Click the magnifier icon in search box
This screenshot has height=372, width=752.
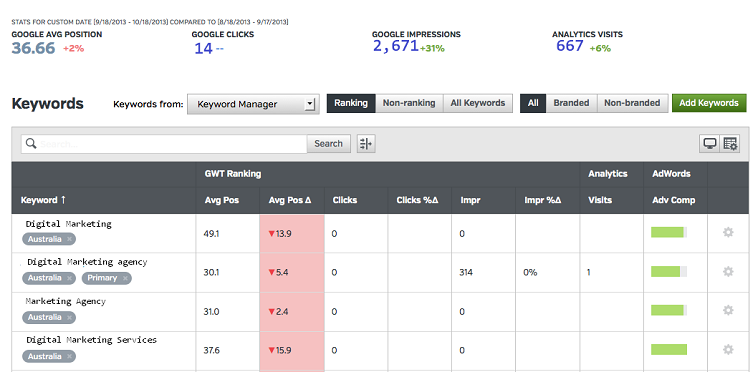click(x=31, y=143)
